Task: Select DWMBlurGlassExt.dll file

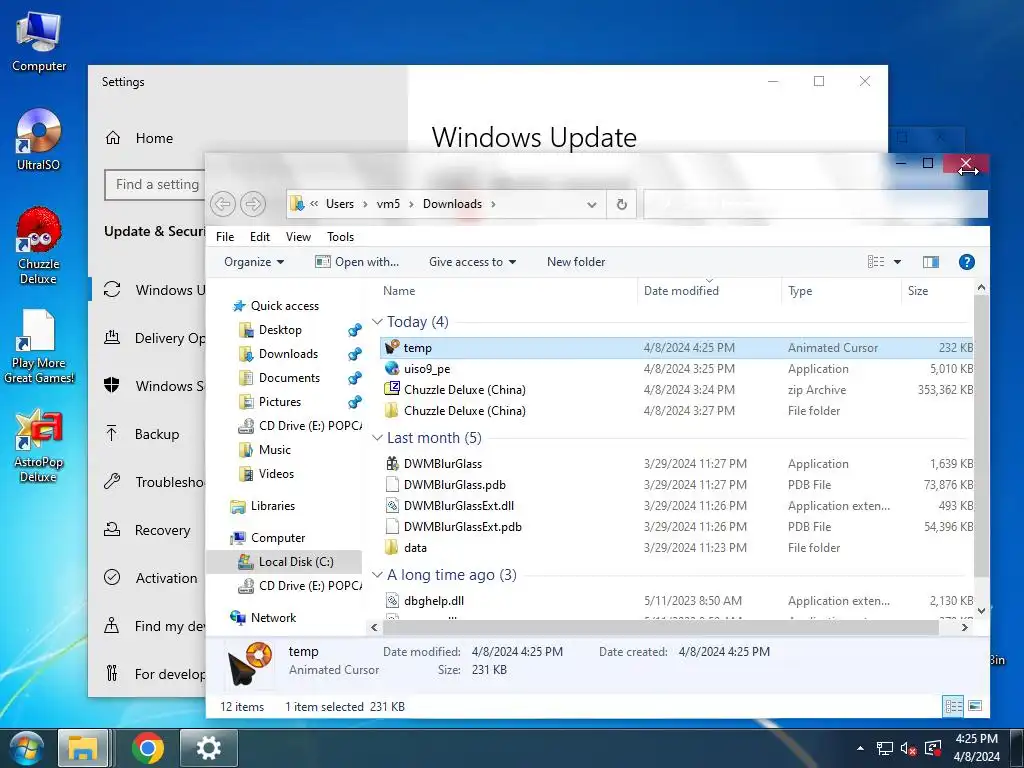Action: tap(676, 505)
